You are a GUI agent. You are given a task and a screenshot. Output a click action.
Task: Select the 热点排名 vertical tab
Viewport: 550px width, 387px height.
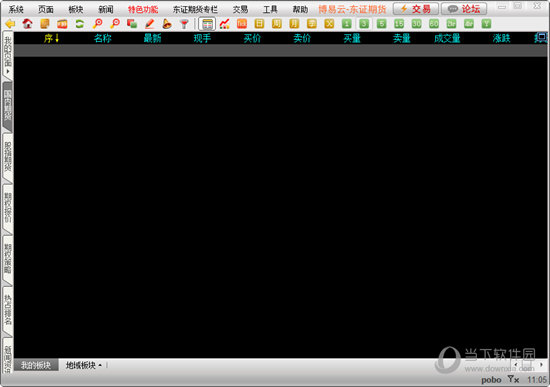[x=7, y=310]
